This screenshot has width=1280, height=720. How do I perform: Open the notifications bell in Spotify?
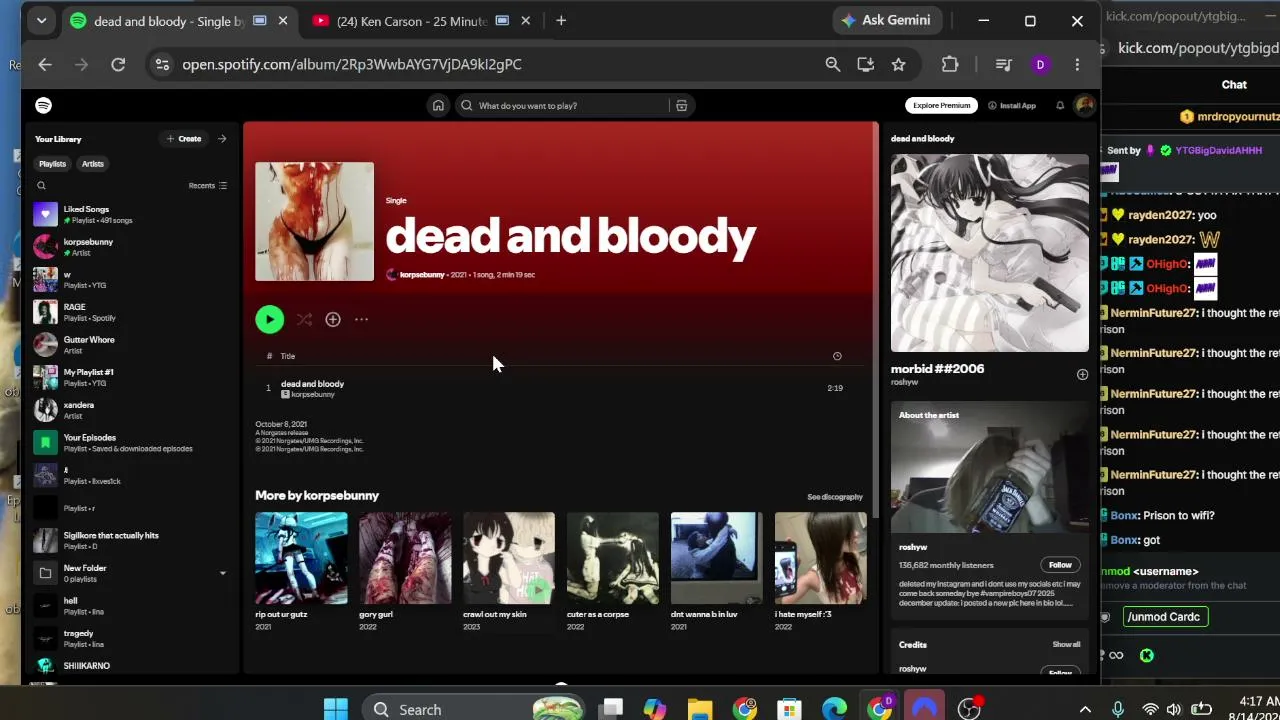[1060, 105]
